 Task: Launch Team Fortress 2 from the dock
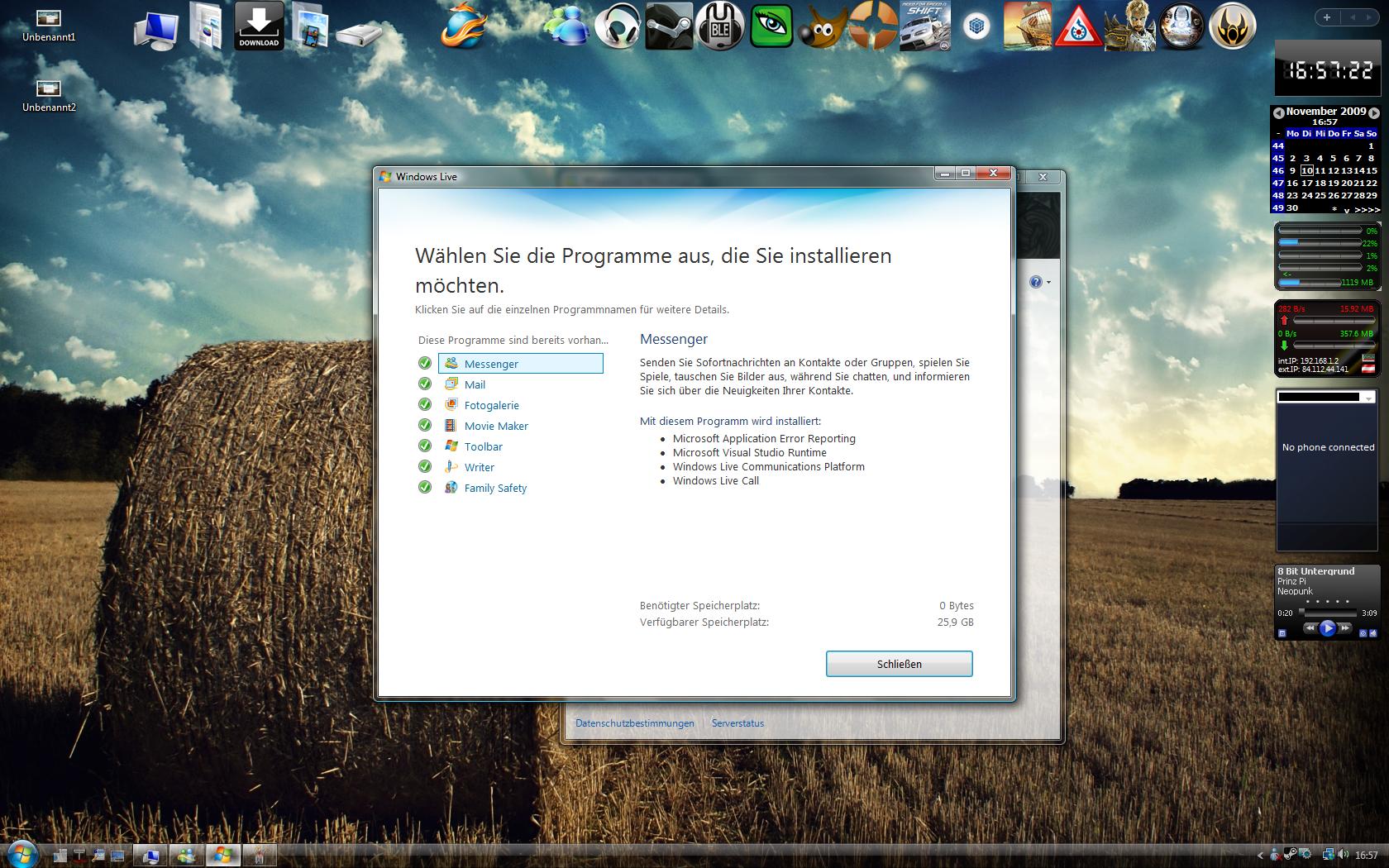tap(872, 26)
